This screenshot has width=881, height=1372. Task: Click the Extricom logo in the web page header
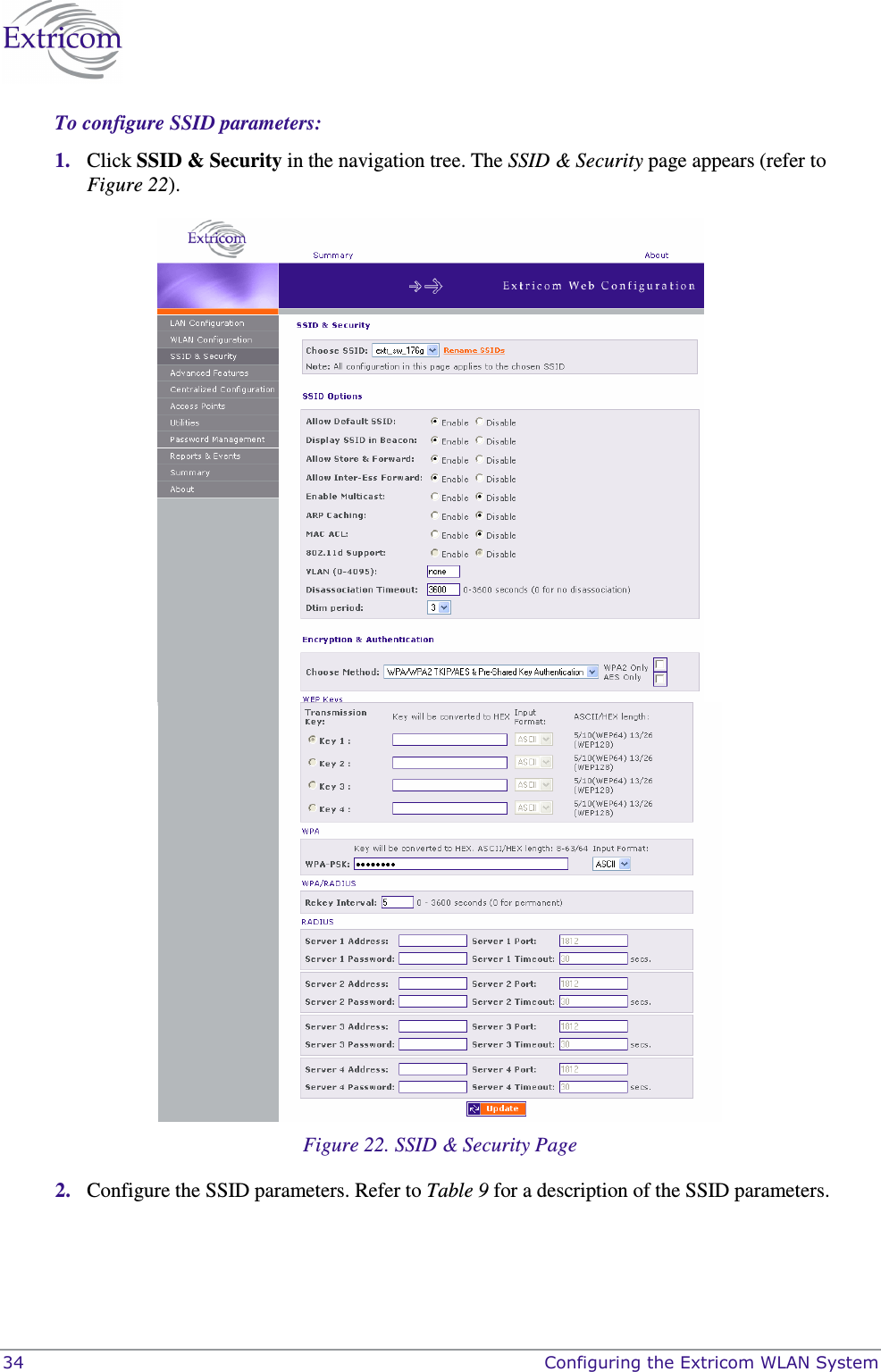click(217, 238)
